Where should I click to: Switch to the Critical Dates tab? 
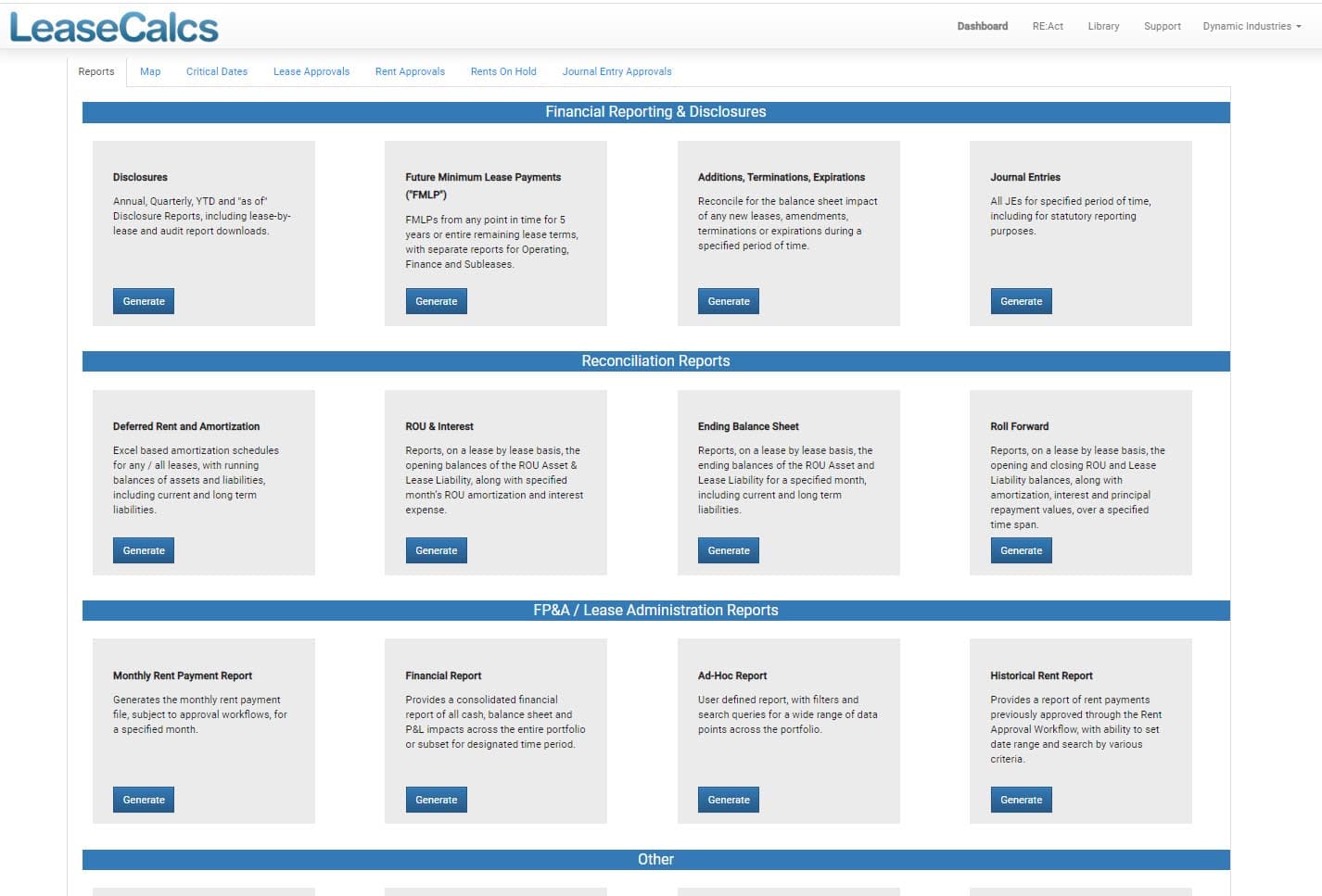(x=217, y=71)
